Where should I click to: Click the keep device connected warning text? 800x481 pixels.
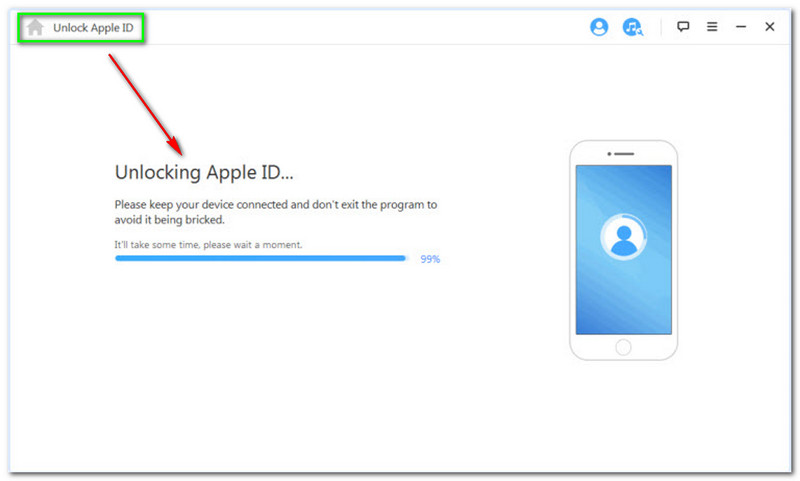pyautogui.click(x=276, y=212)
